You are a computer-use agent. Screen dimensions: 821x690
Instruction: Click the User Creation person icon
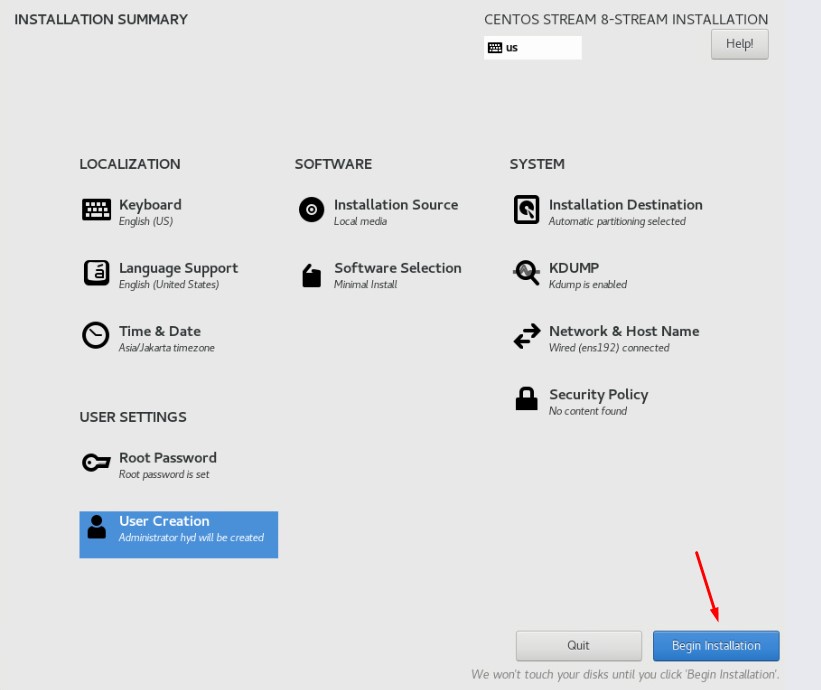coord(96,527)
